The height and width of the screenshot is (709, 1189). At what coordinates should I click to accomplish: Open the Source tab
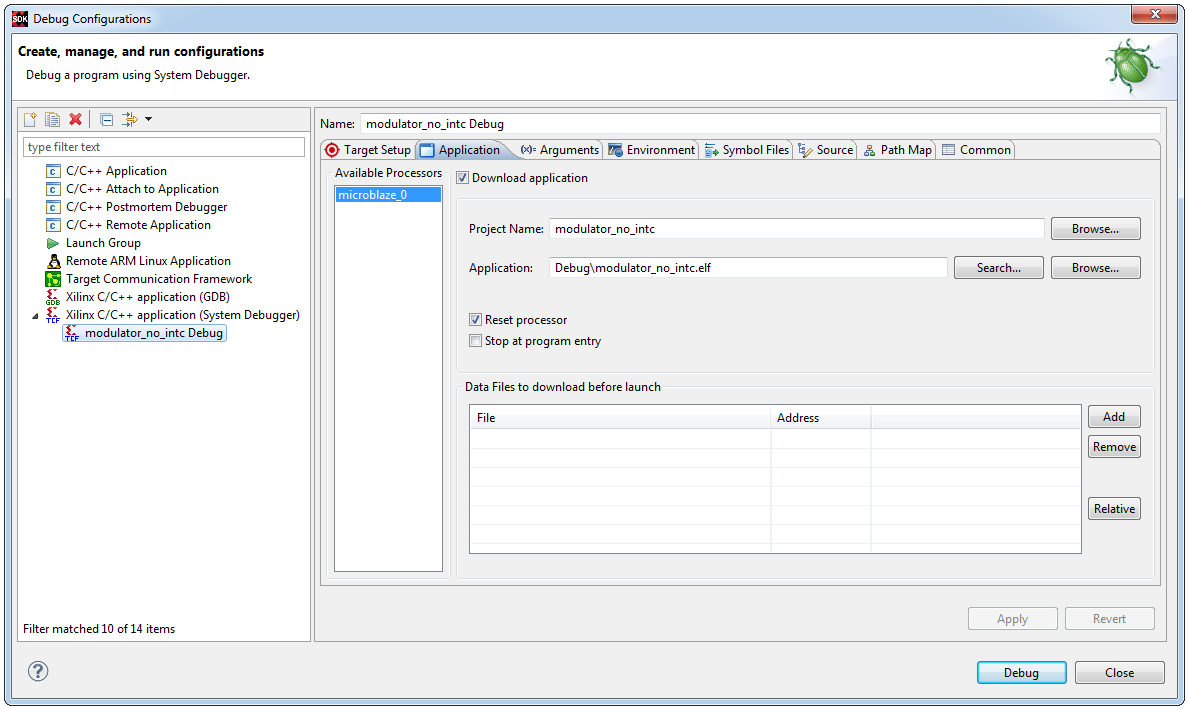[826, 150]
